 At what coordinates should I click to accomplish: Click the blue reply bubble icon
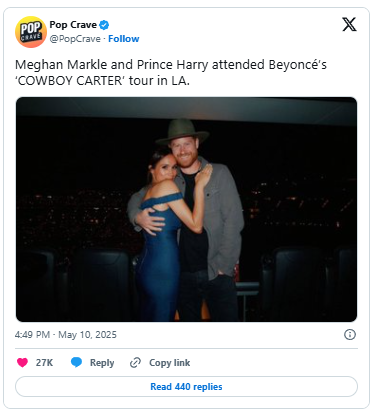pyautogui.click(x=76, y=362)
